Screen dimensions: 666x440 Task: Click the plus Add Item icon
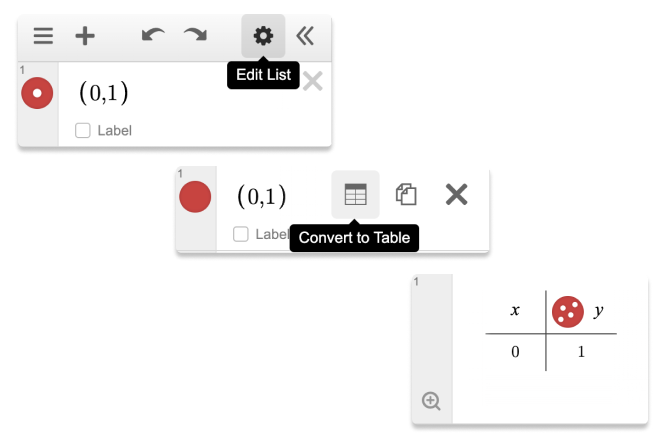[85, 36]
